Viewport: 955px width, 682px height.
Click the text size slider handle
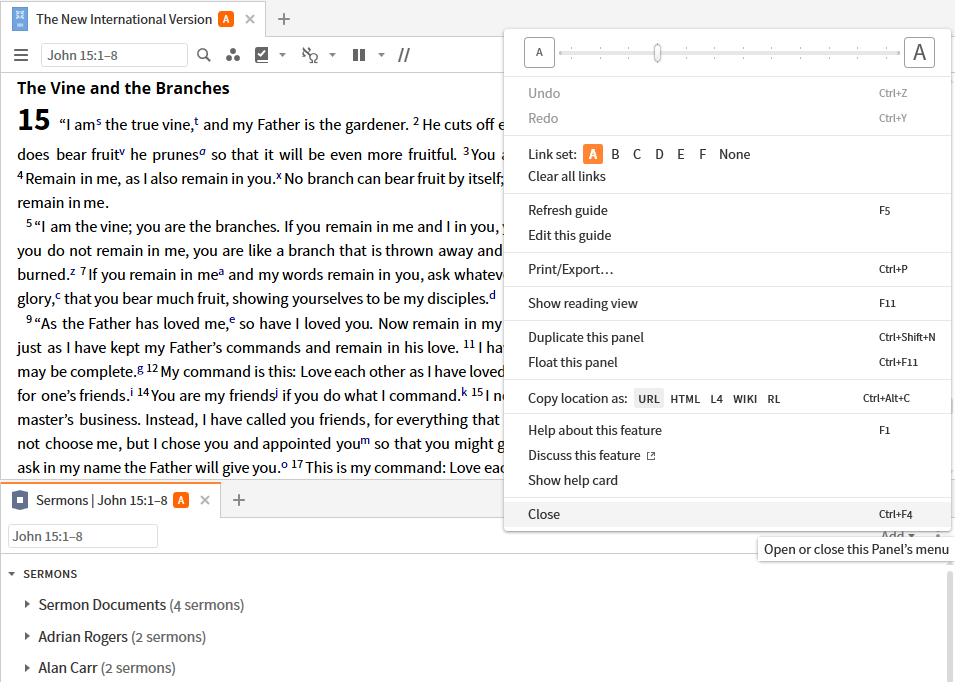click(657, 53)
